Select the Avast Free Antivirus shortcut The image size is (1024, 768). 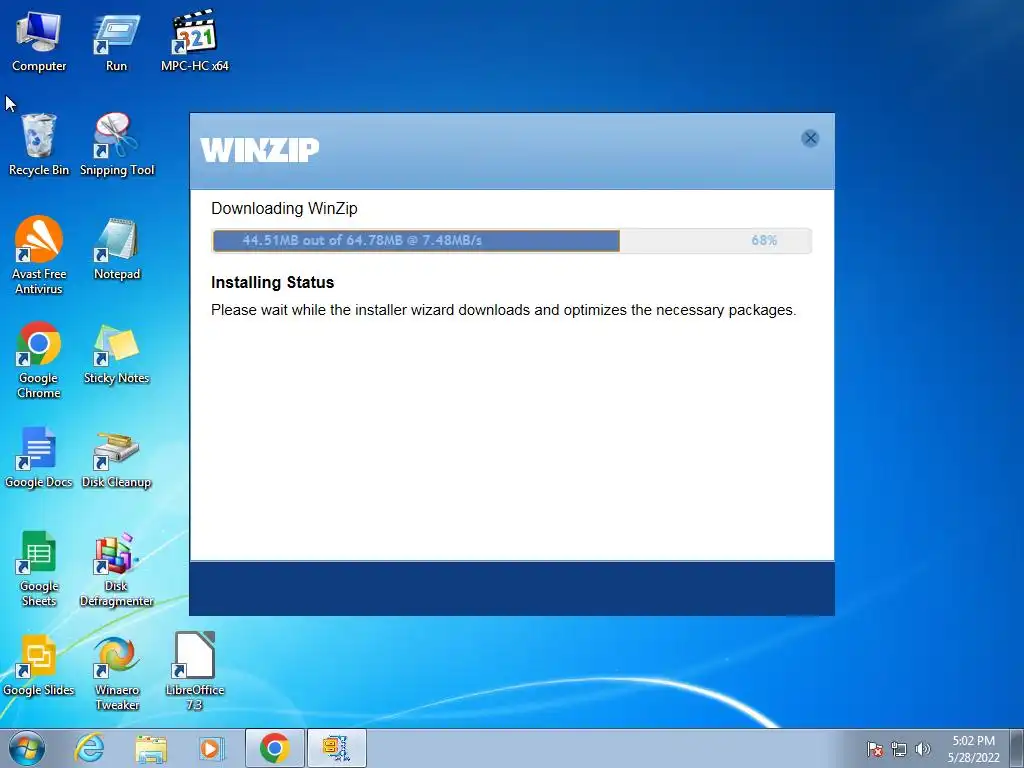point(39,256)
